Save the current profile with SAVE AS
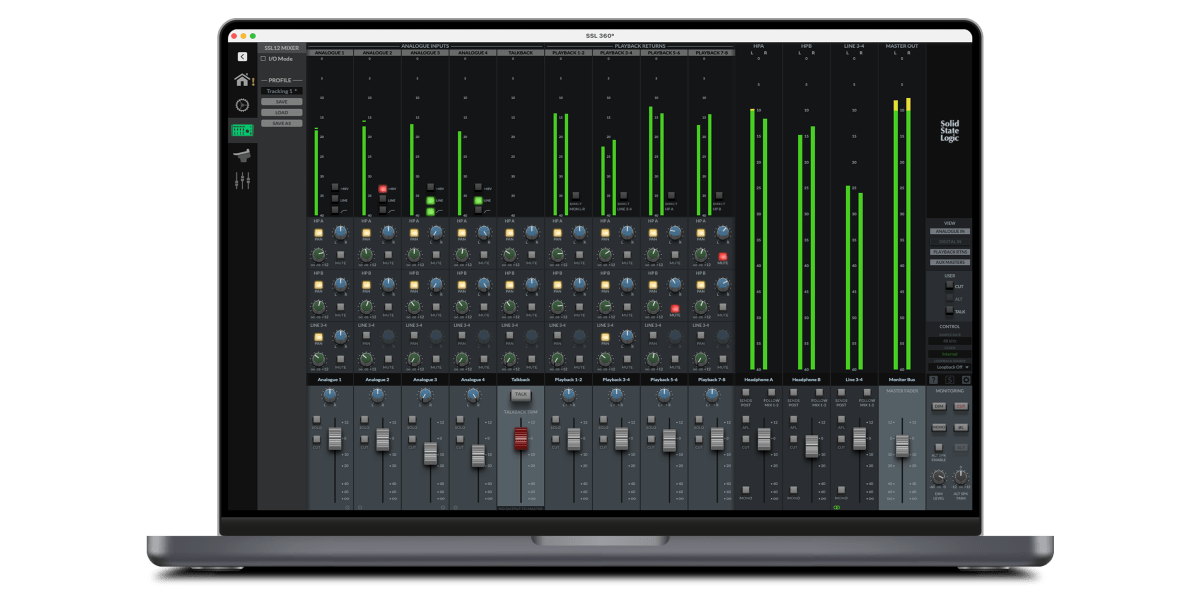This screenshot has height=600, width=1200. [281, 123]
